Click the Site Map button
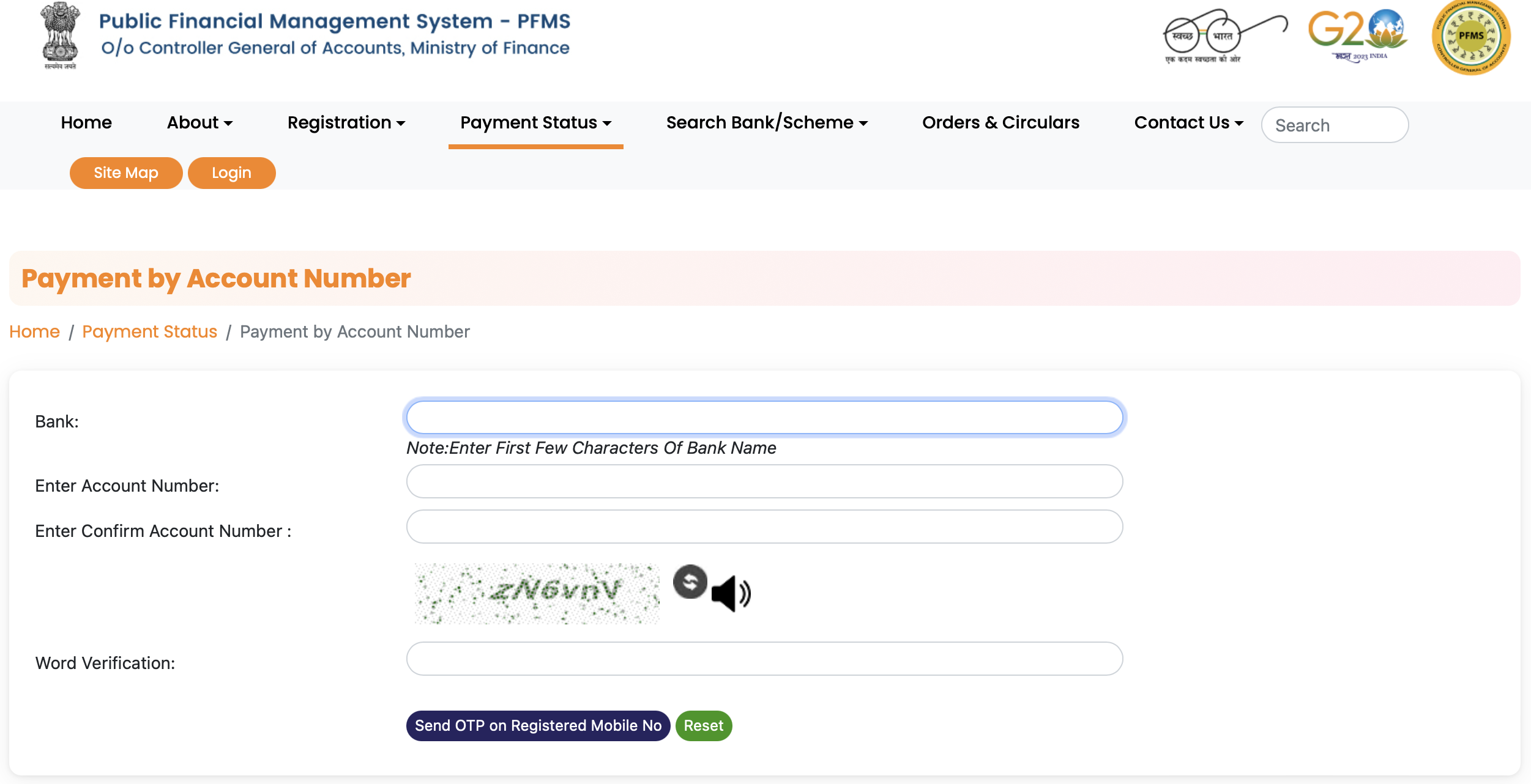Screen dimensions: 1531x784 point(126,173)
